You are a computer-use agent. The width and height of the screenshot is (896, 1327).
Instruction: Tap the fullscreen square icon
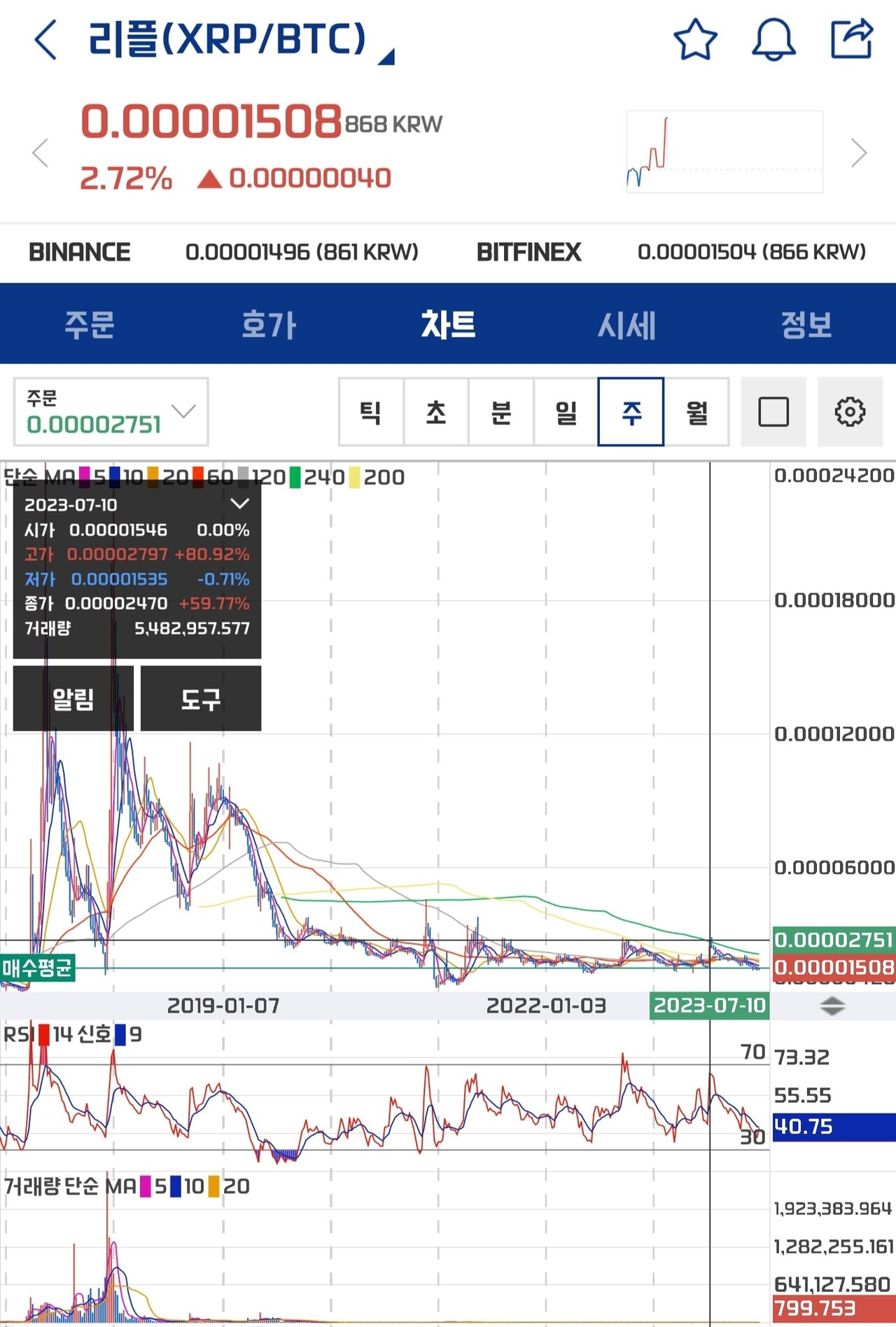pyautogui.click(x=773, y=412)
